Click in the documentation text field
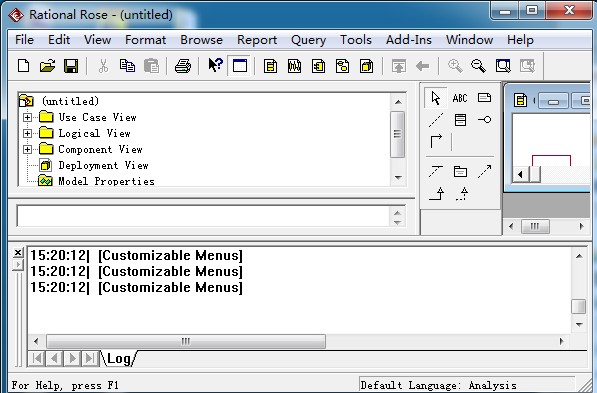The image size is (597, 393). coord(203,216)
